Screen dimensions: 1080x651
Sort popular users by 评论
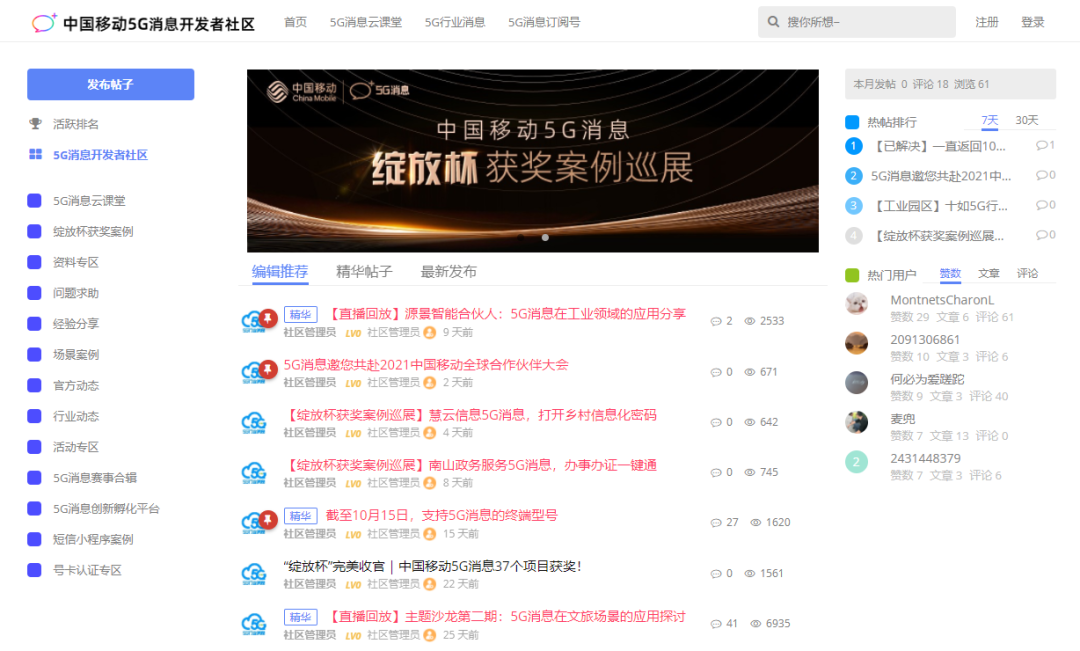tap(1027, 273)
